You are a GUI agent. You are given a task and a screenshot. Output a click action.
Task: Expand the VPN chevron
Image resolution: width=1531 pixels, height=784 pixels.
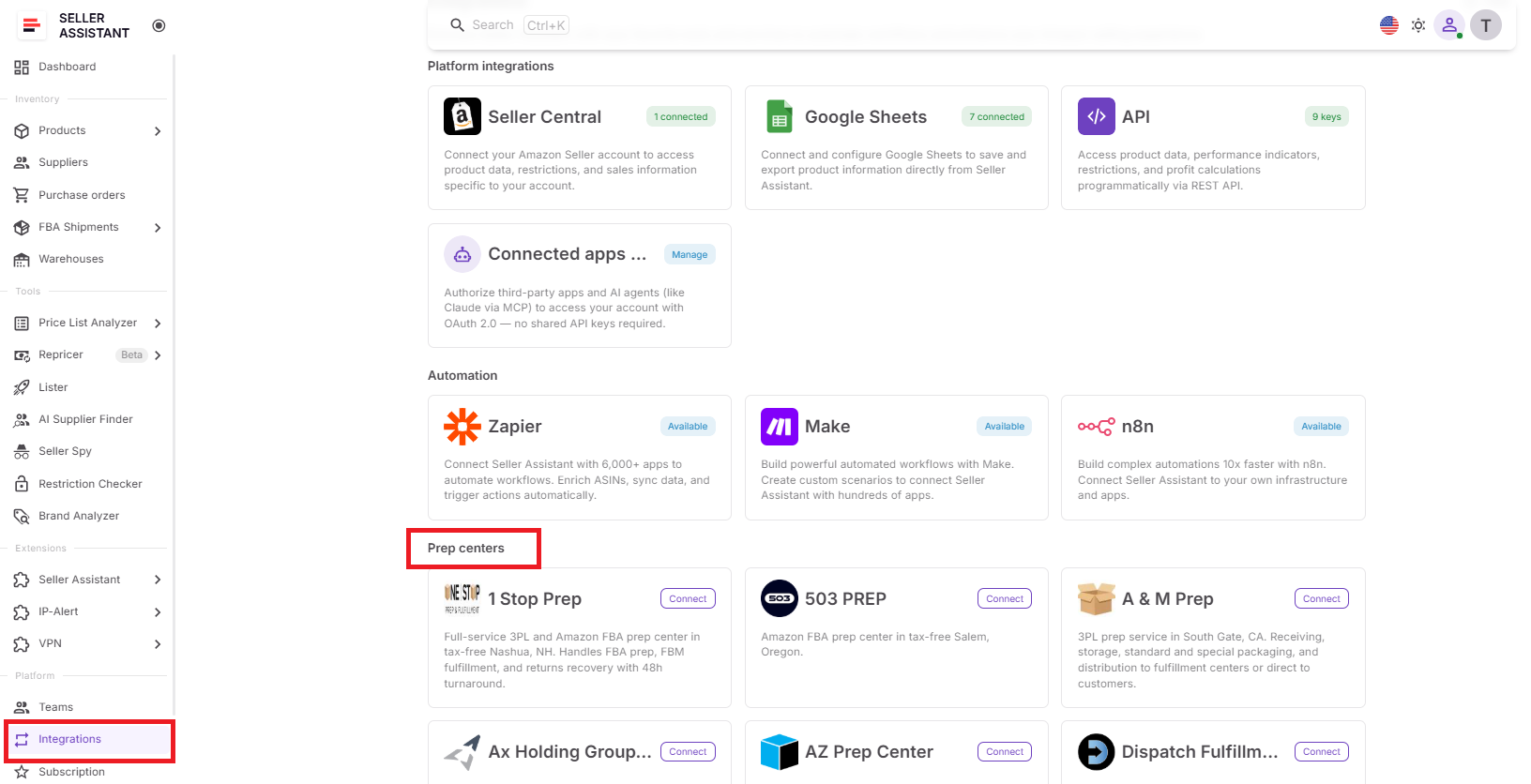tap(158, 644)
